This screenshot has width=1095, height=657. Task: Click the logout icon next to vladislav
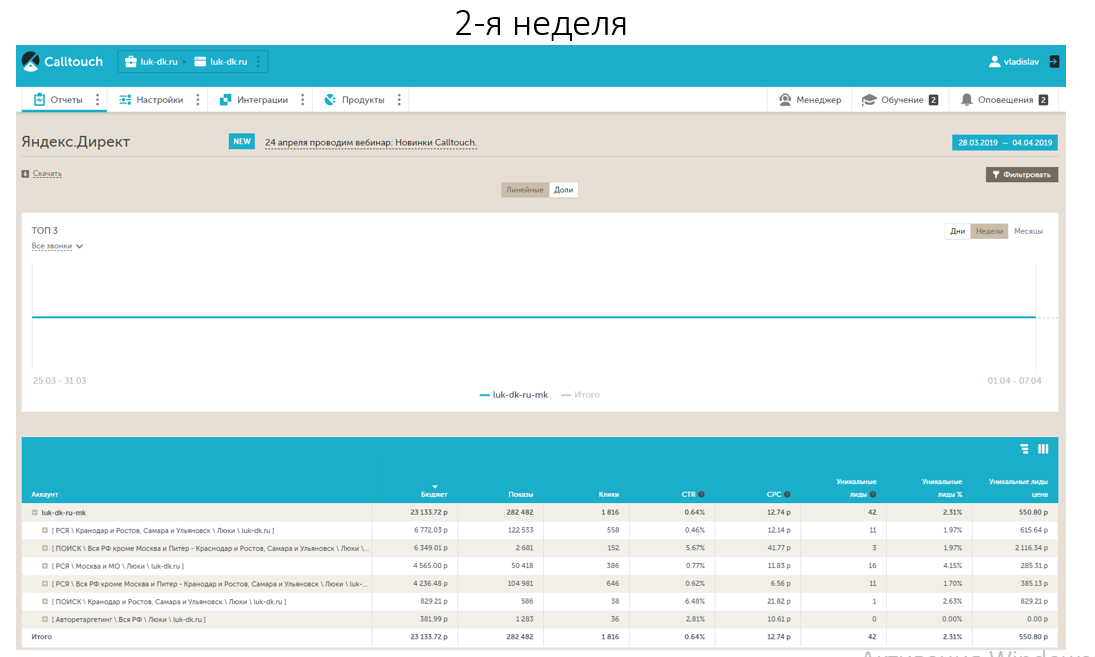coord(1054,61)
